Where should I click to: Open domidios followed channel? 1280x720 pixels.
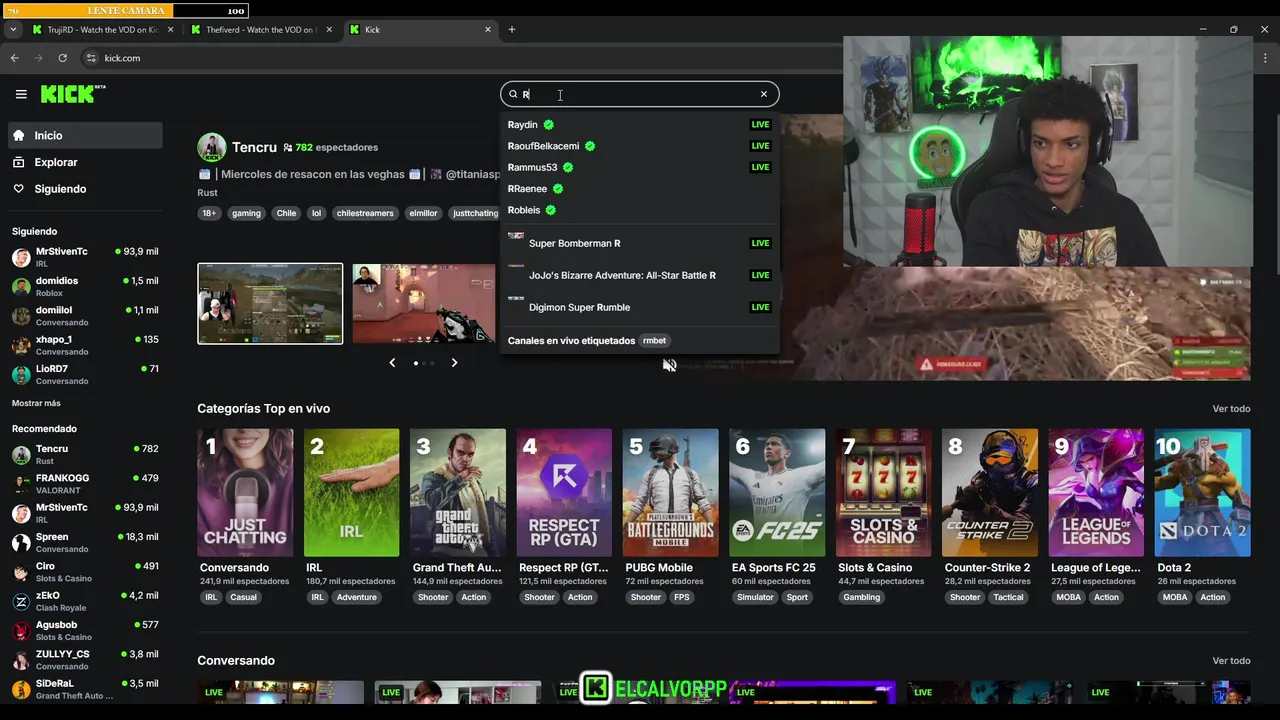pos(85,286)
